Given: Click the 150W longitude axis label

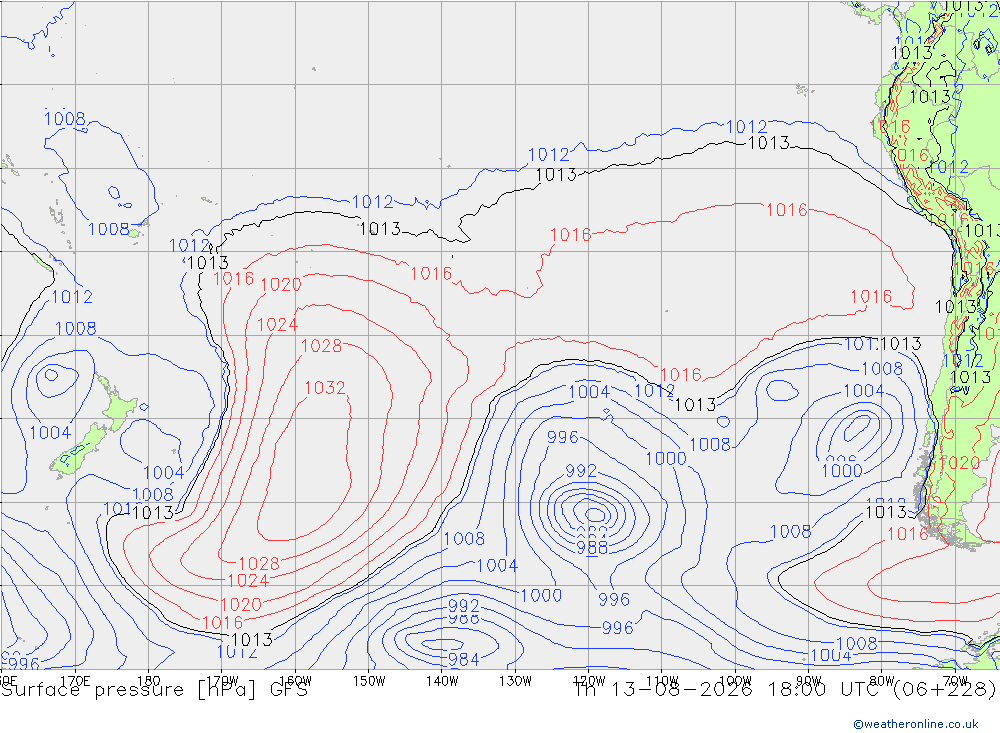Looking at the screenshot, I should pos(369,681).
